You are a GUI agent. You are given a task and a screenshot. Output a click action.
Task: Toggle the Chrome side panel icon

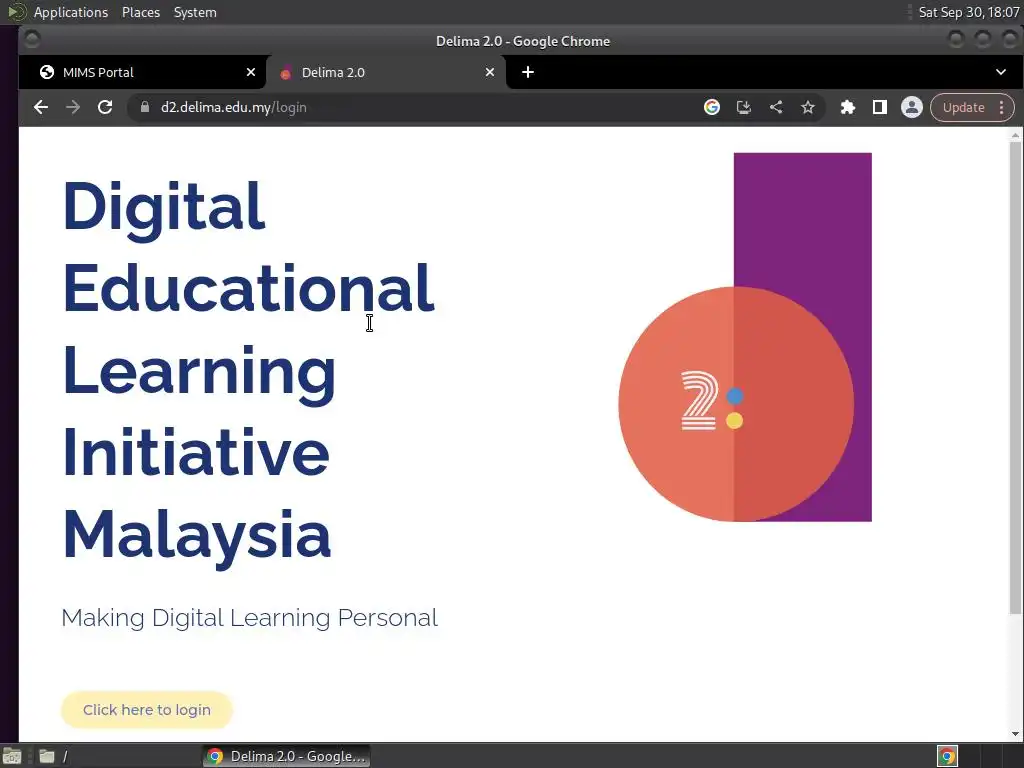point(880,107)
